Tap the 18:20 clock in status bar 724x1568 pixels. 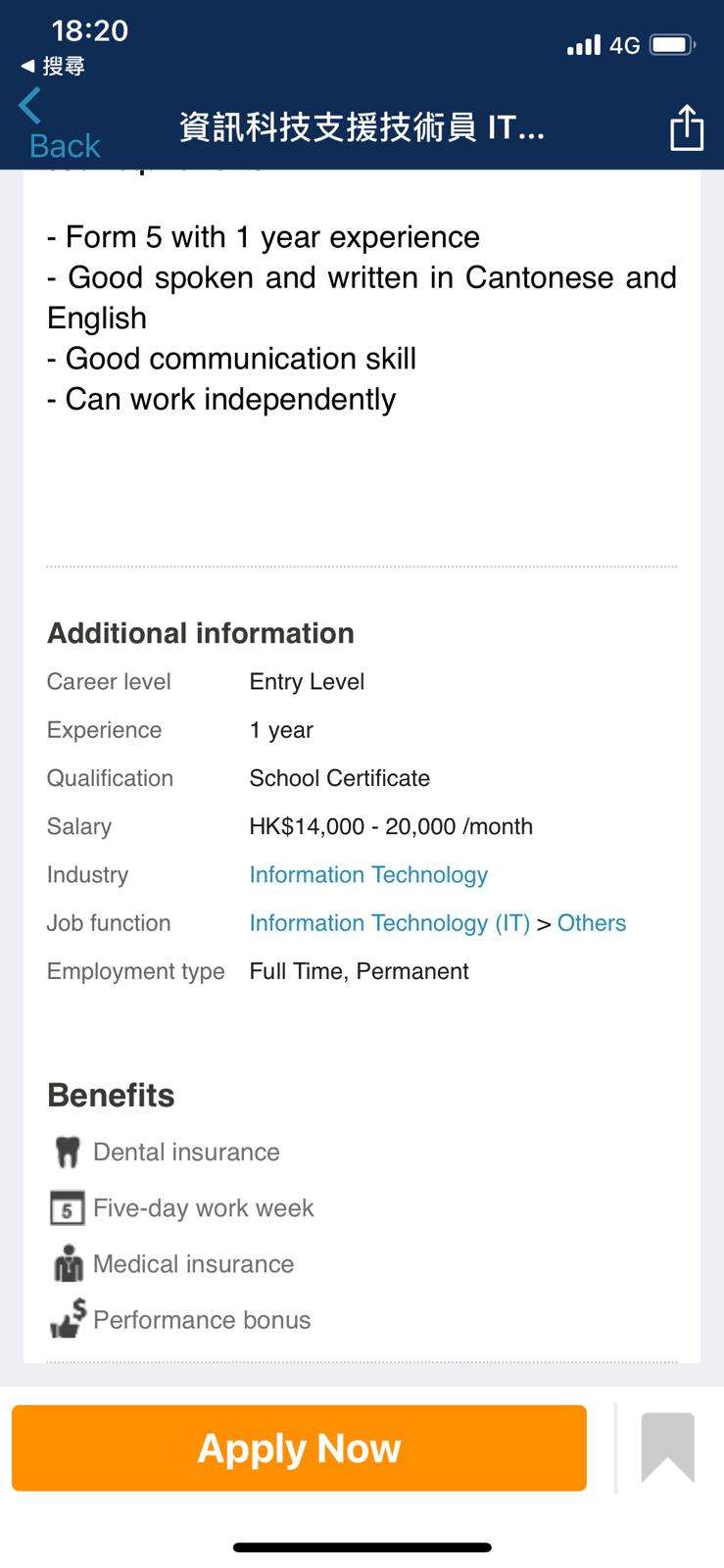point(89,30)
